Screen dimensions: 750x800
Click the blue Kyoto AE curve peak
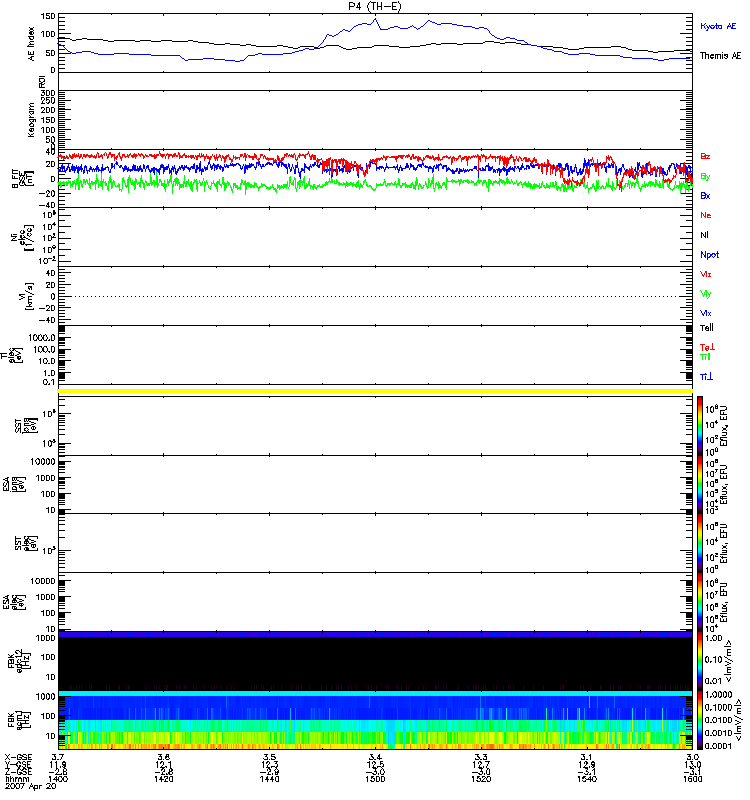pyautogui.click(x=376, y=19)
